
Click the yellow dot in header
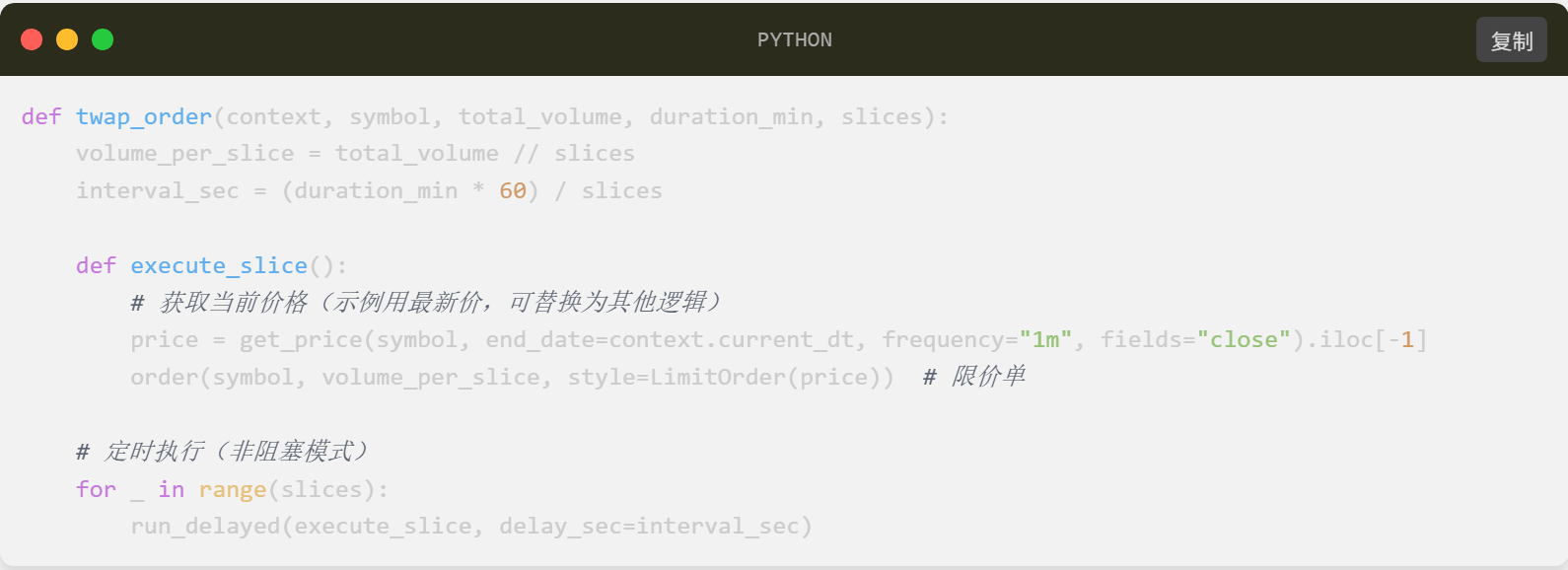click(67, 39)
